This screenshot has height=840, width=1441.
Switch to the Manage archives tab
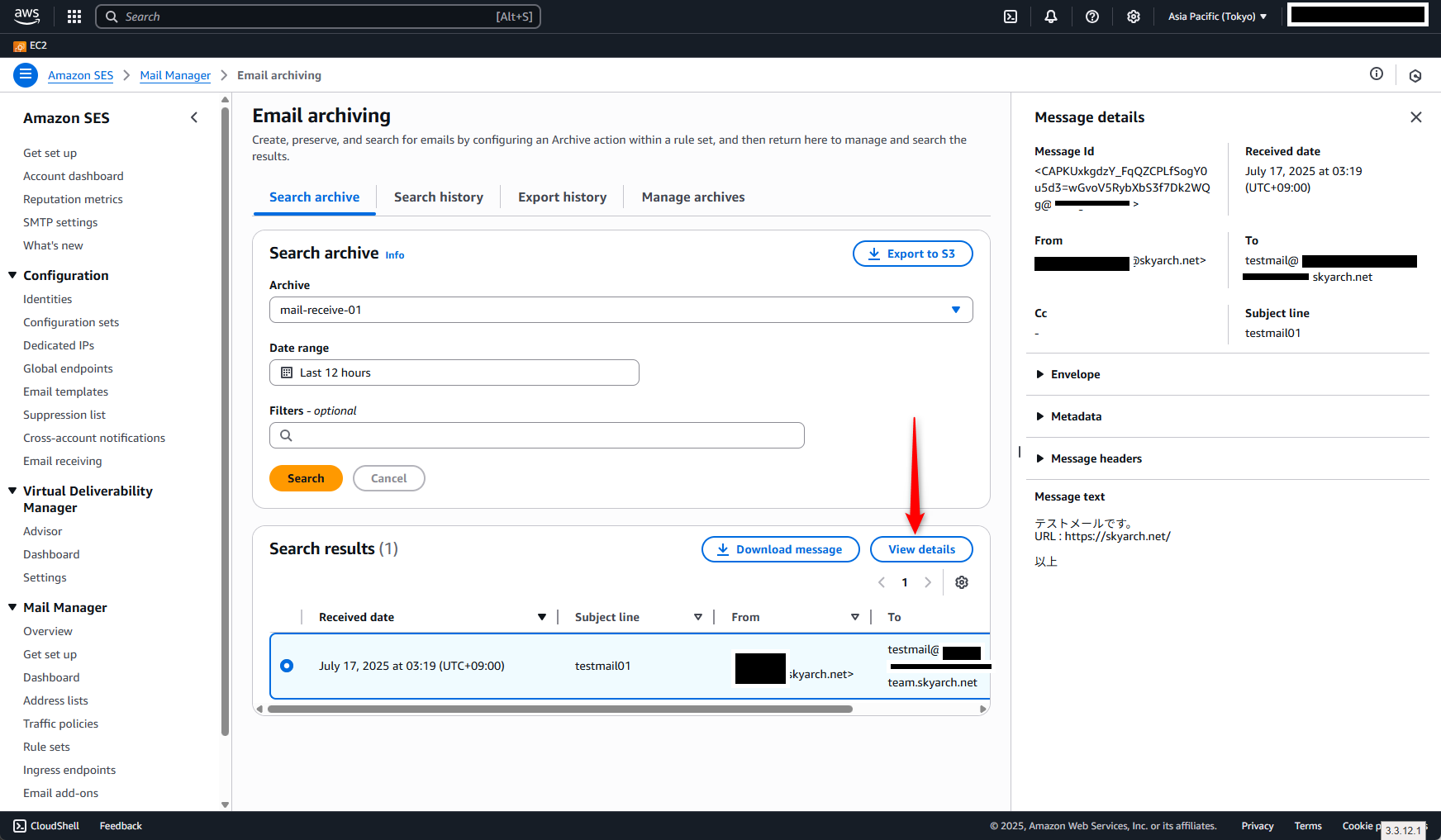pos(692,197)
